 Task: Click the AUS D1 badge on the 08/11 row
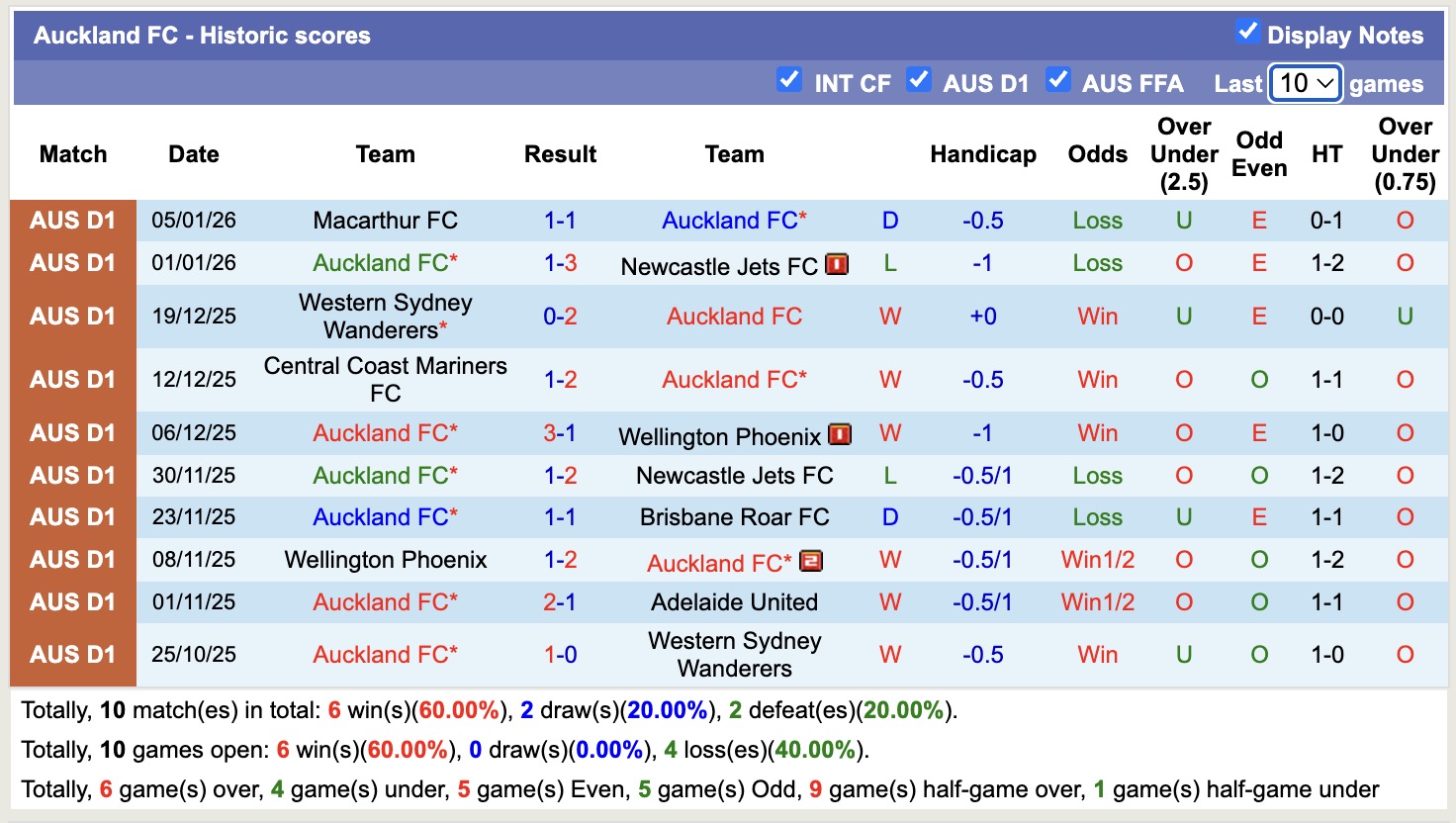click(x=72, y=559)
